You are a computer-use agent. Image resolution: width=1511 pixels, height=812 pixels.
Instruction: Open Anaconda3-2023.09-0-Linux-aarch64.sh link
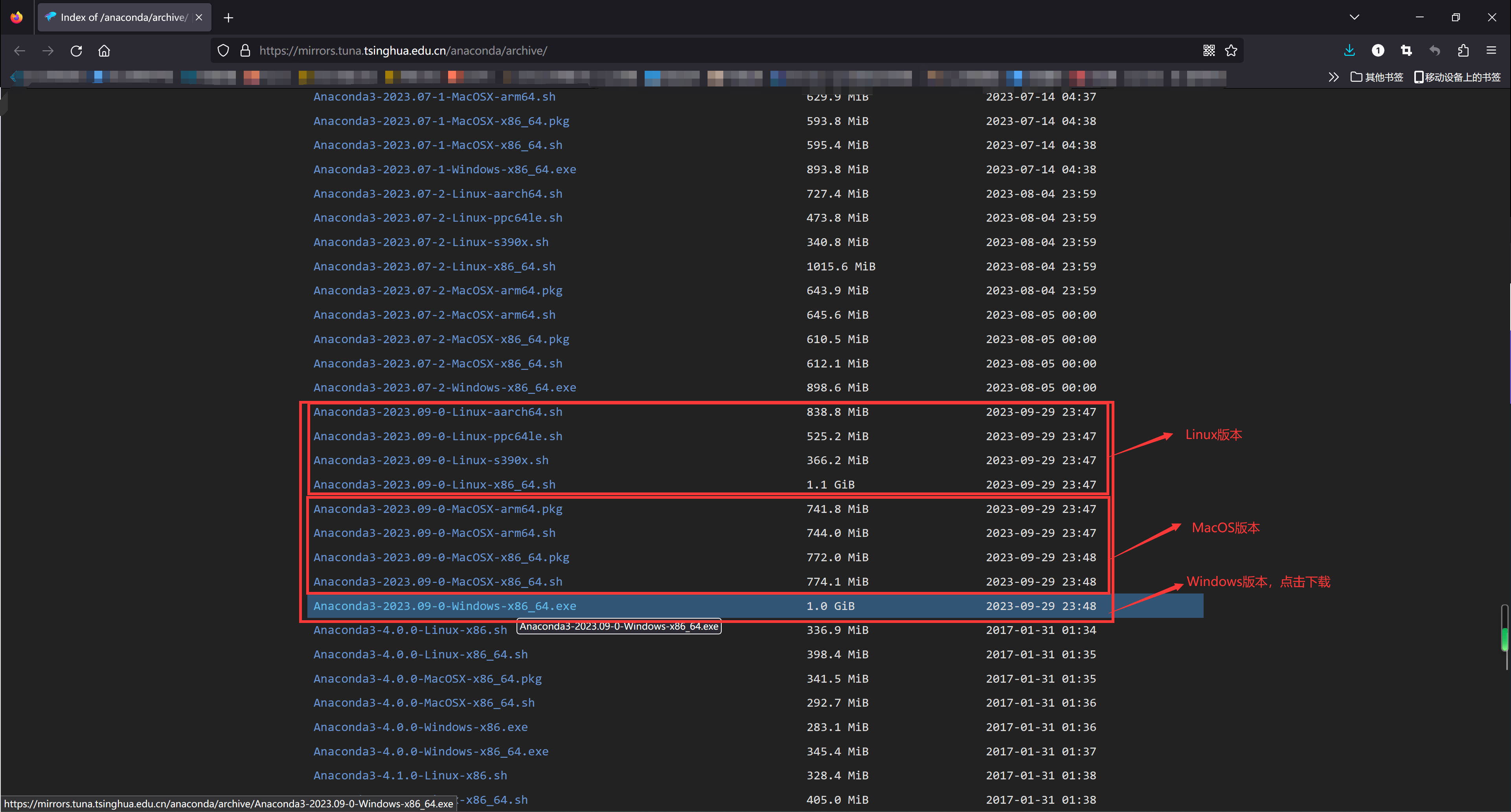[437, 412]
